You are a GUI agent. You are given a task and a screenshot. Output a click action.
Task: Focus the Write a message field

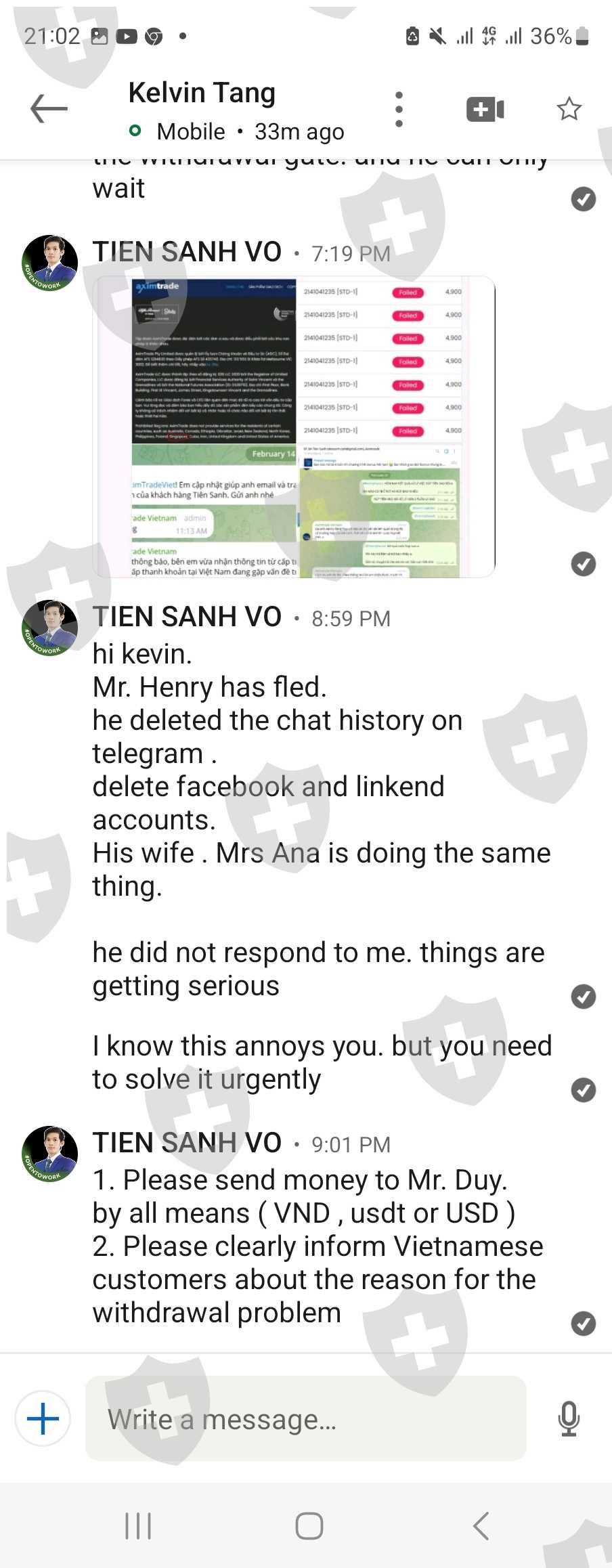click(x=305, y=1418)
